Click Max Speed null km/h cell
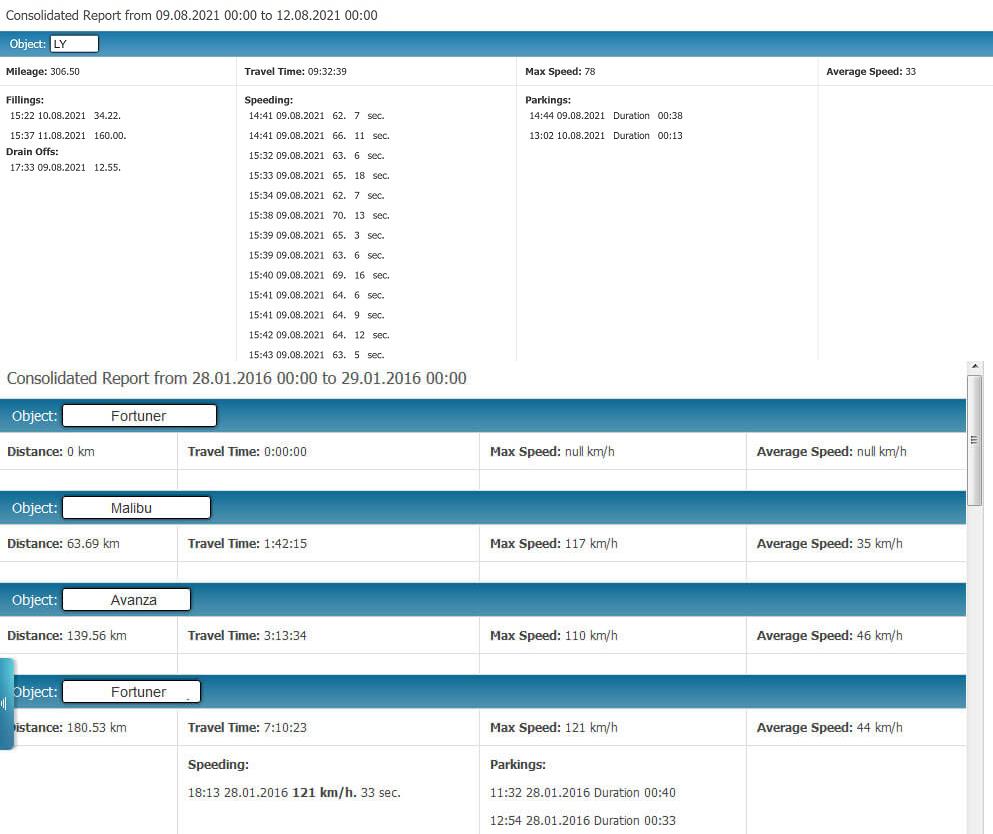Screen dimensions: 993x834 (x=612, y=452)
